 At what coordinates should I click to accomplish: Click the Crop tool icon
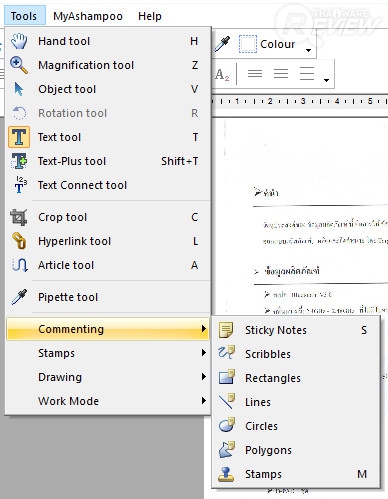pos(19,217)
